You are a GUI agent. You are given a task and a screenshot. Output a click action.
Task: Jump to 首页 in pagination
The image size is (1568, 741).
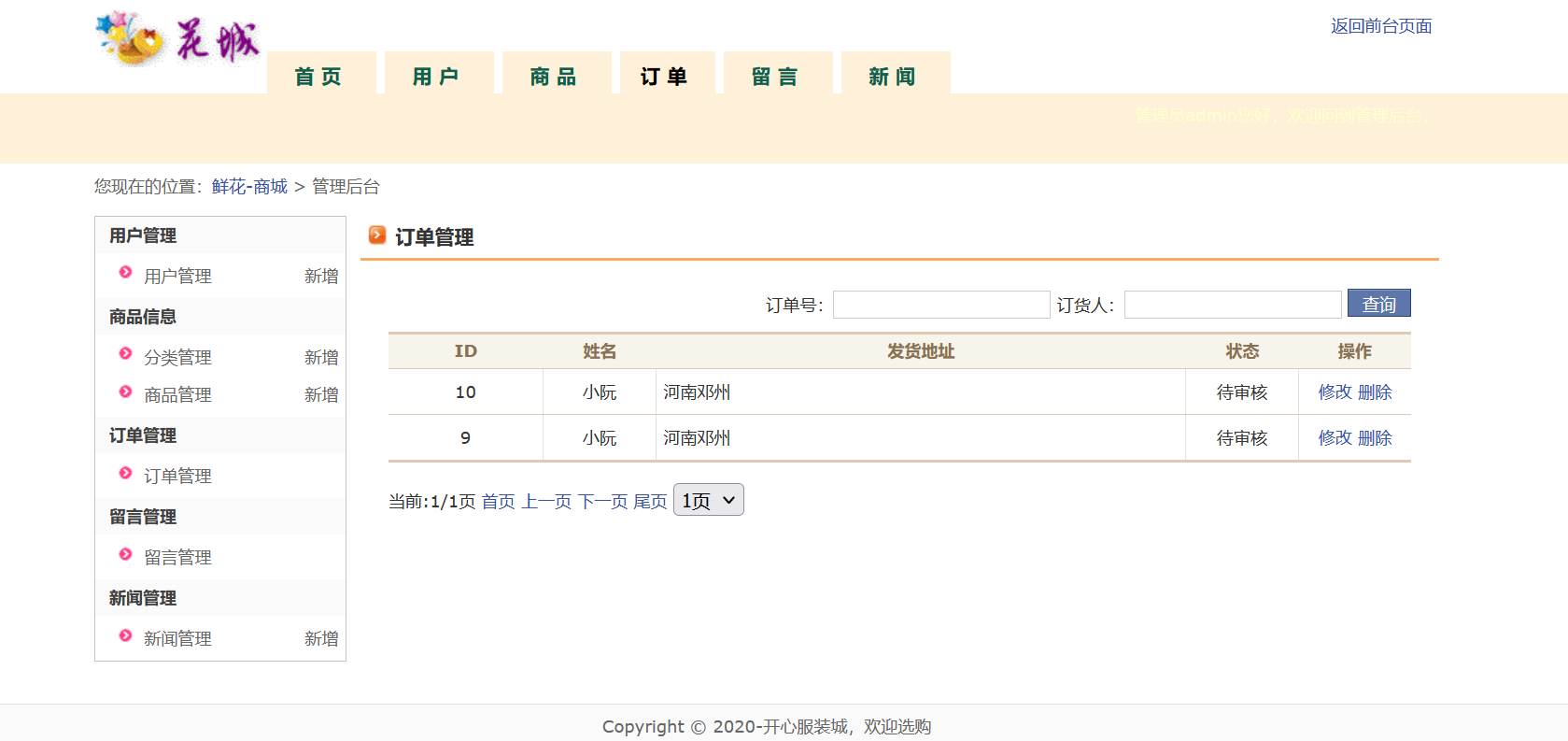point(498,502)
